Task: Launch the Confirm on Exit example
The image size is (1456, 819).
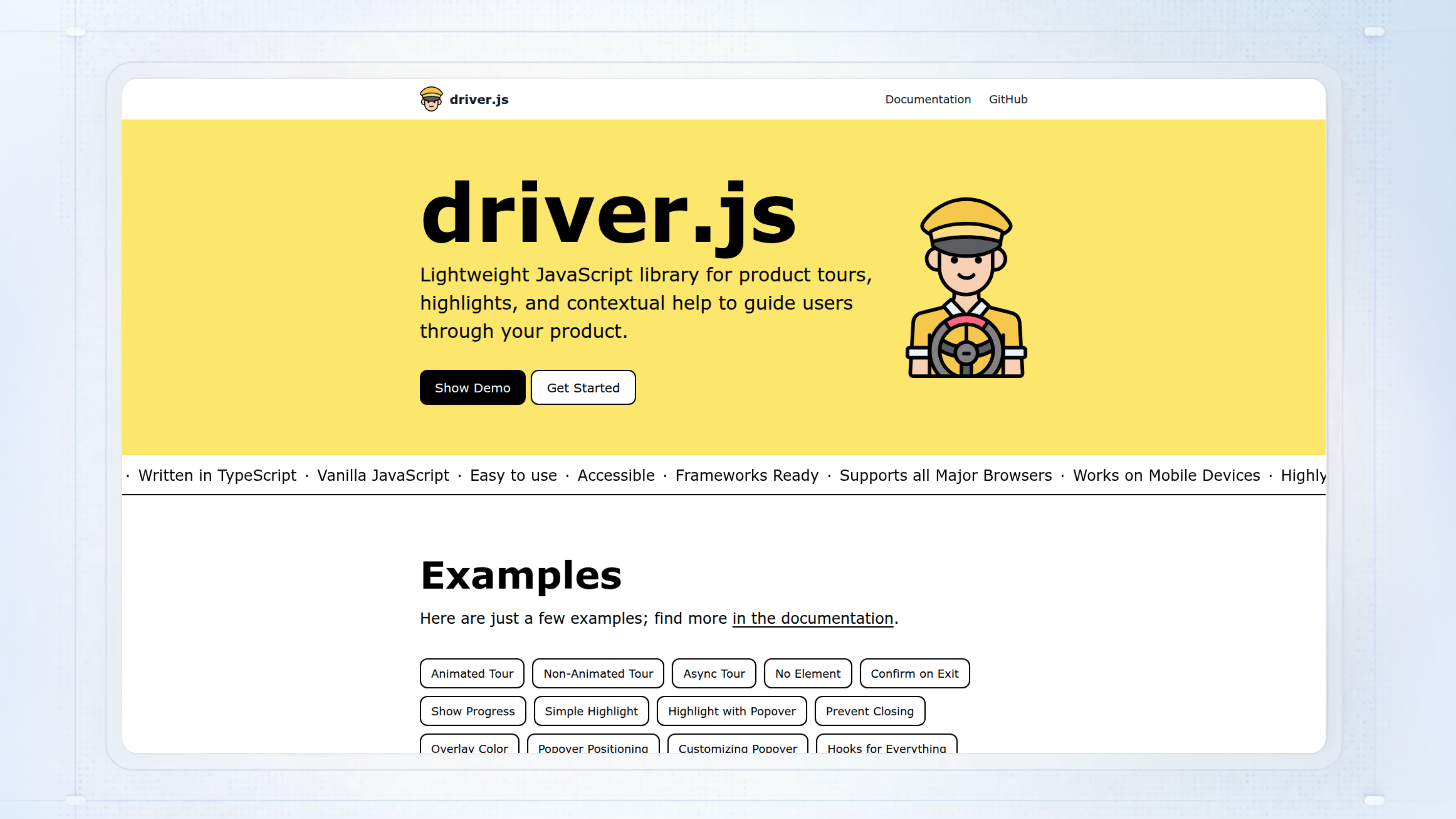Action: click(x=914, y=673)
